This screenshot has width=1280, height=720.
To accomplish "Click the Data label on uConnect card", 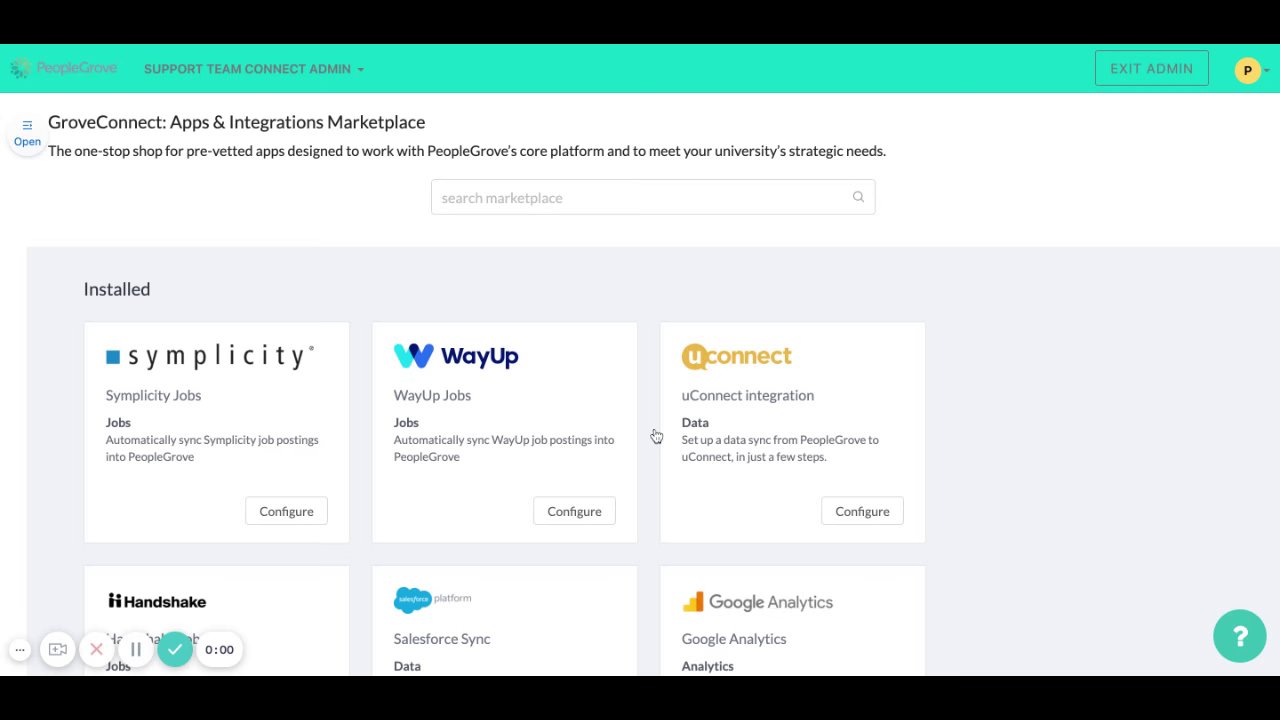I will tap(695, 422).
